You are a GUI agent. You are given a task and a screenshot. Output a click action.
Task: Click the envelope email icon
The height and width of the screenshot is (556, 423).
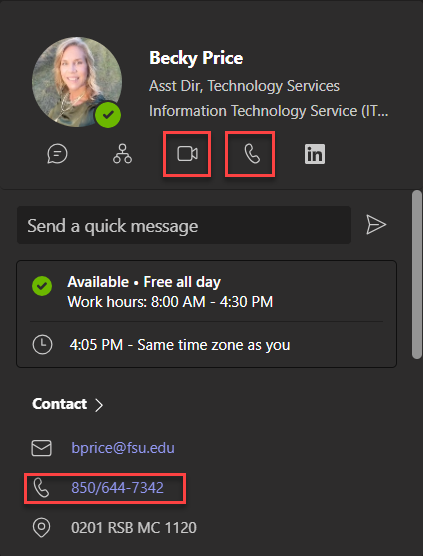tap(41, 448)
